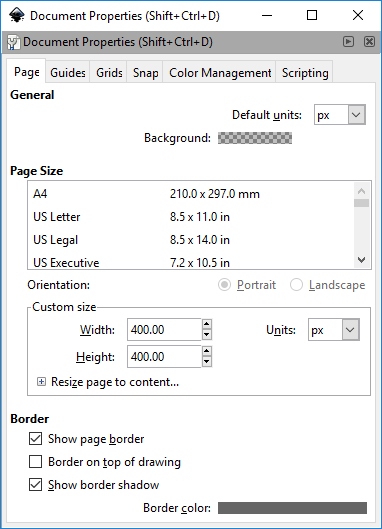
Task: Select A4 page size
Action: [x=191, y=194]
